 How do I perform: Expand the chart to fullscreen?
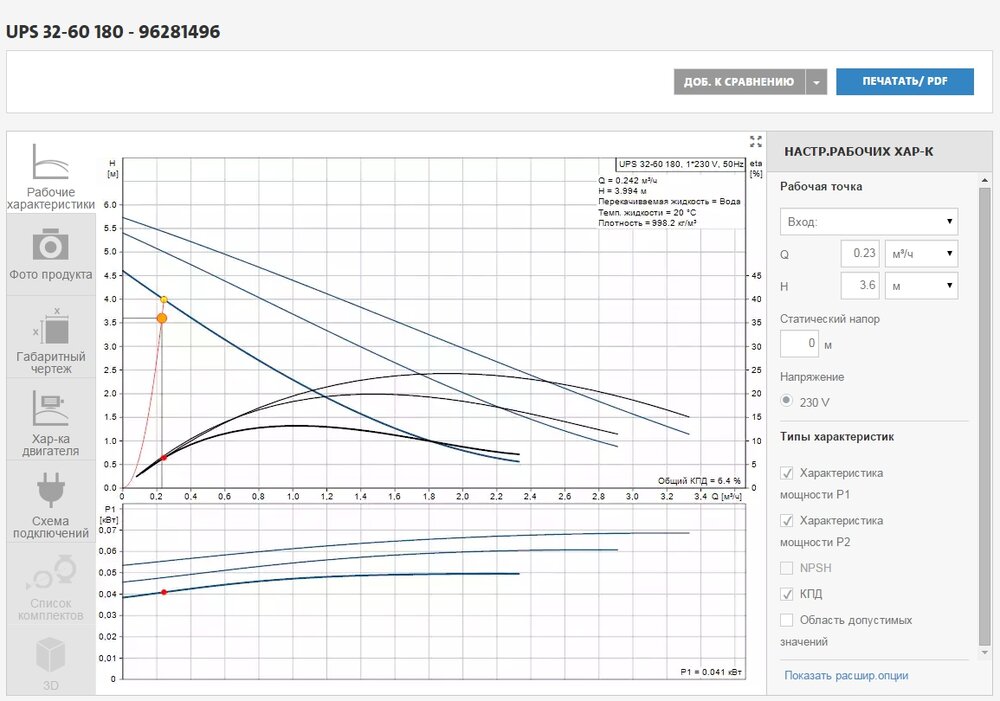tap(756, 141)
